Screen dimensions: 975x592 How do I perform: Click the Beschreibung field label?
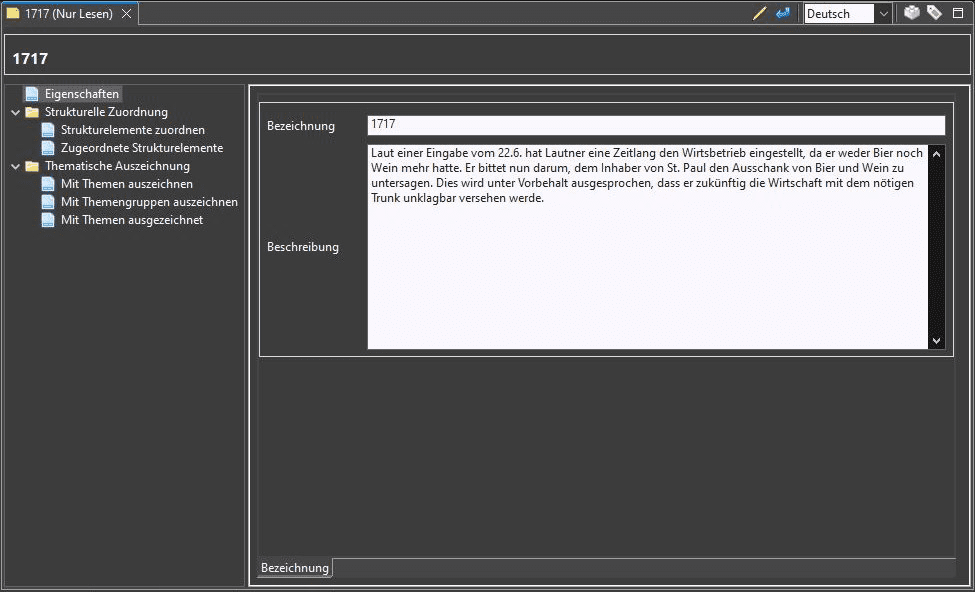(x=303, y=247)
